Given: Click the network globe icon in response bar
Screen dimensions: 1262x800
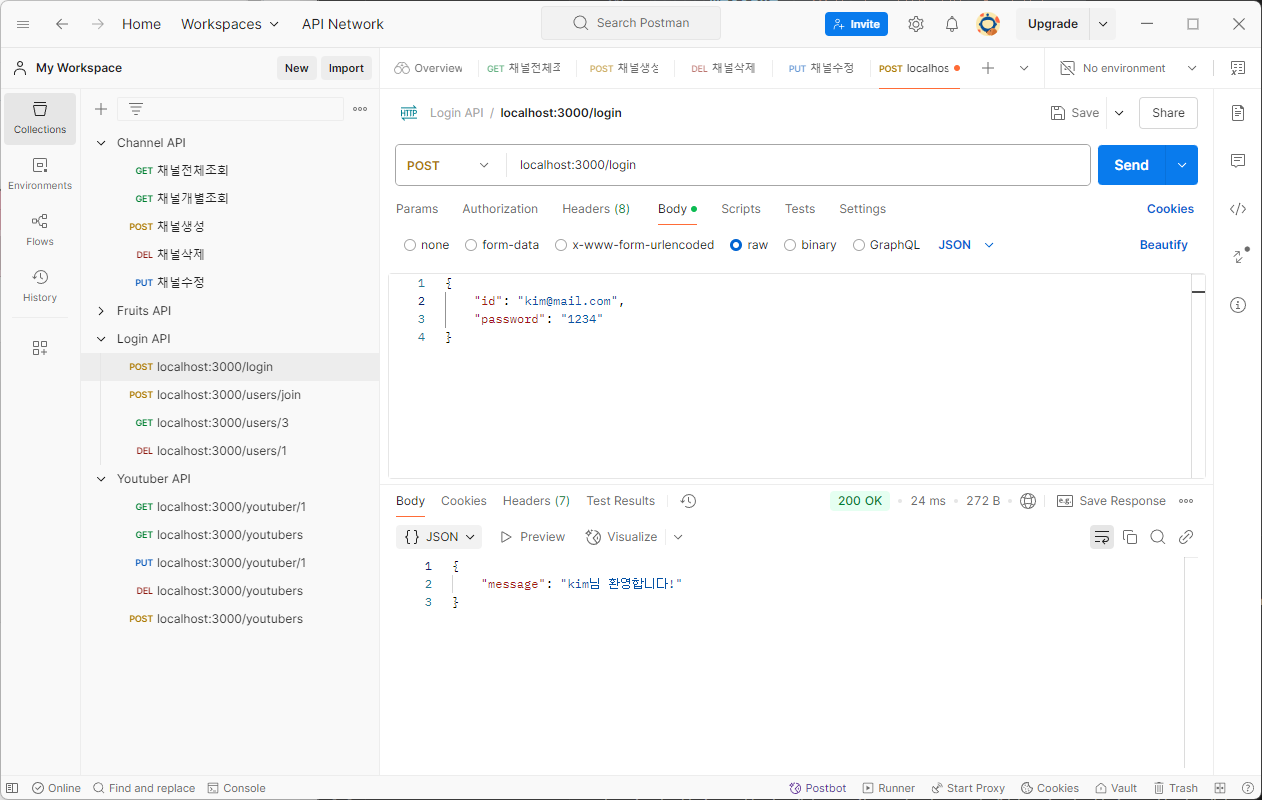Looking at the screenshot, I should click(1028, 501).
